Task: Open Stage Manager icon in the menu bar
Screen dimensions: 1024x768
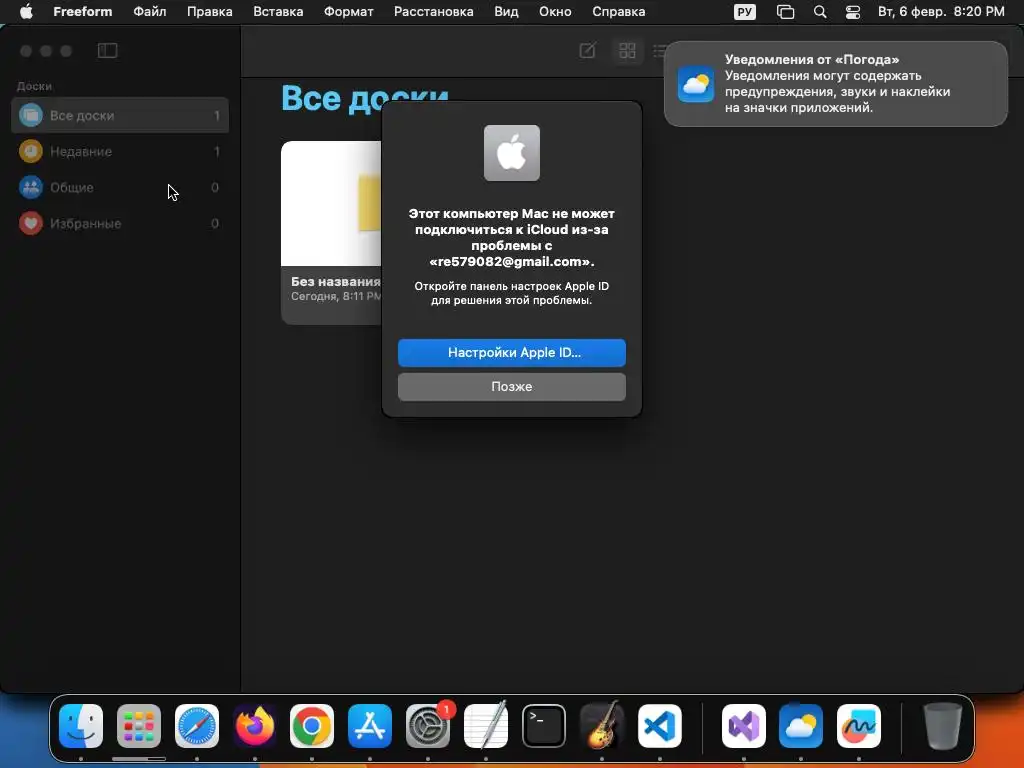Action: pos(785,12)
